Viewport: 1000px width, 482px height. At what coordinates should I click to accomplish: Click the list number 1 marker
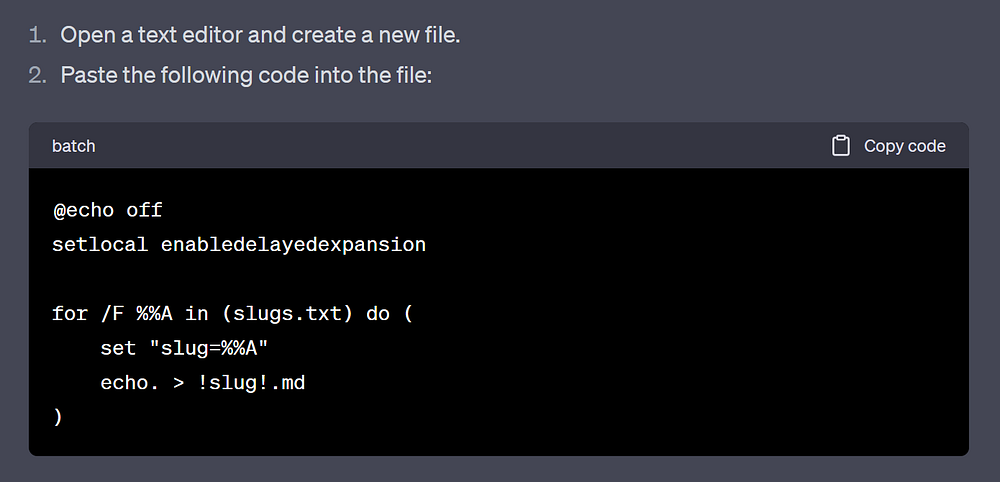tap(37, 35)
